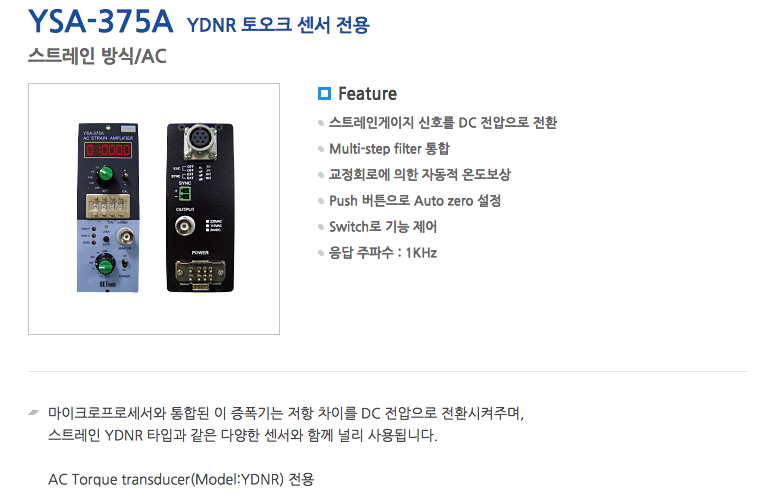This screenshot has height=503, width=770.
Task: Click the upper green ATT rotary knob
Action: tap(106, 174)
